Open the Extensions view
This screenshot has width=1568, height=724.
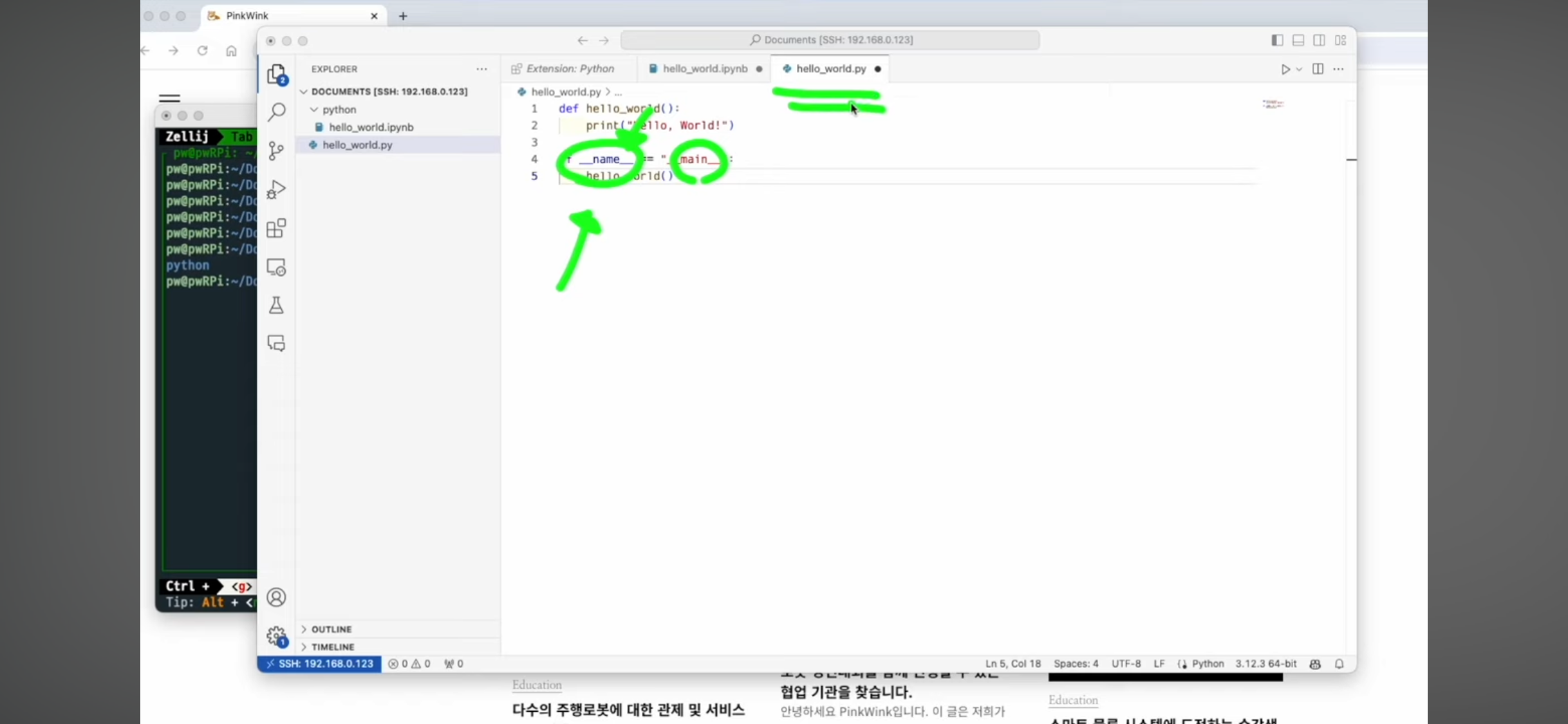[x=276, y=228]
